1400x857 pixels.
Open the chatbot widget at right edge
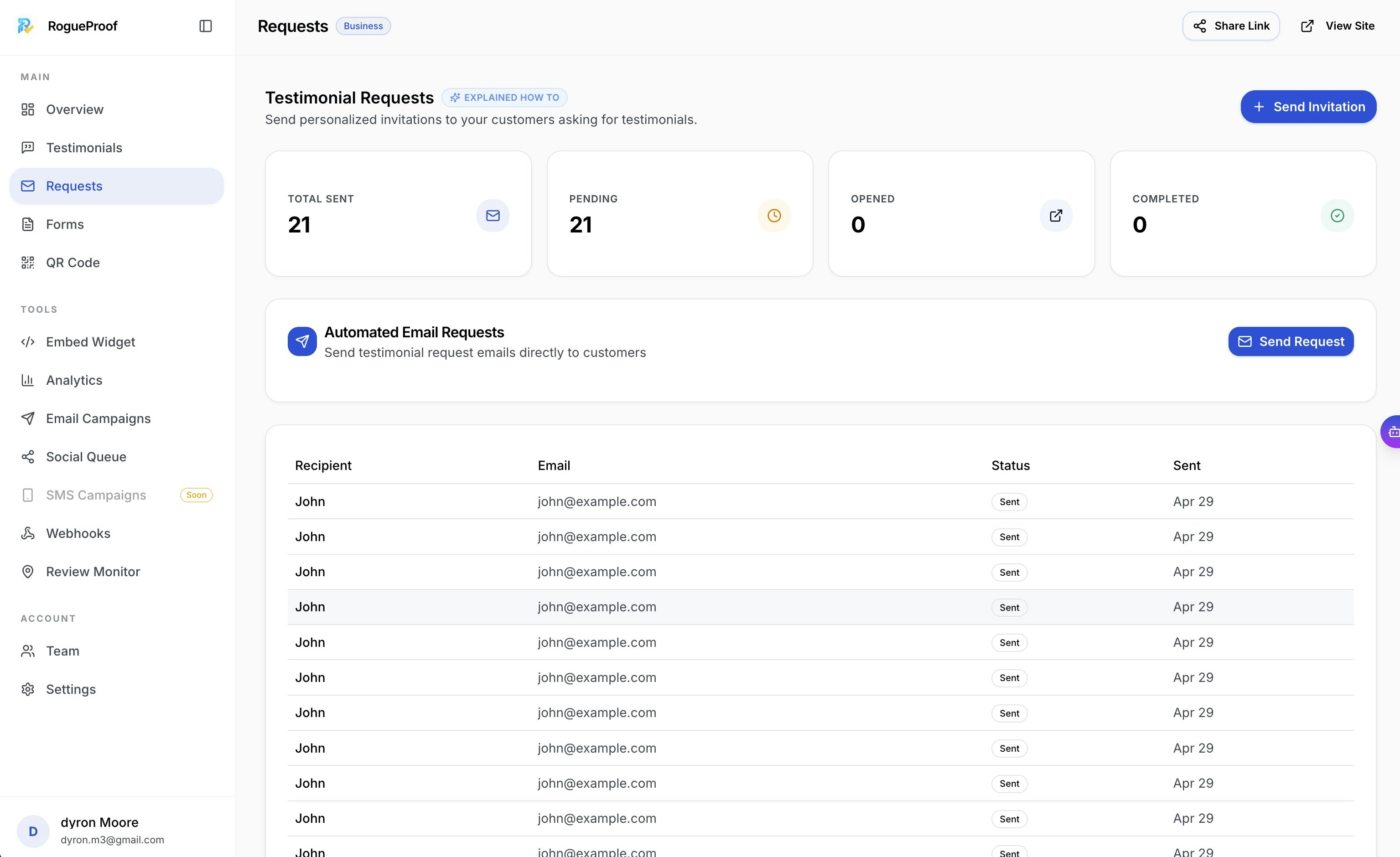point(1391,432)
